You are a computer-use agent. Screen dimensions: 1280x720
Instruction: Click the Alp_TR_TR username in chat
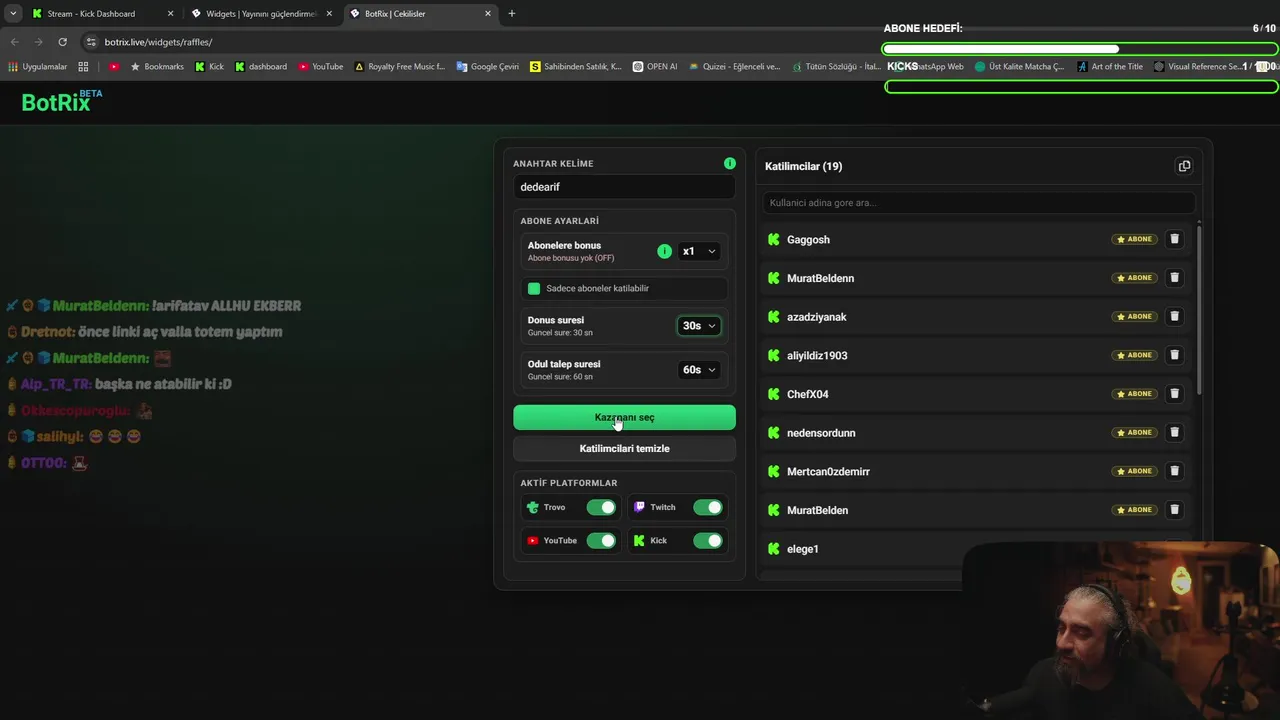[56, 384]
